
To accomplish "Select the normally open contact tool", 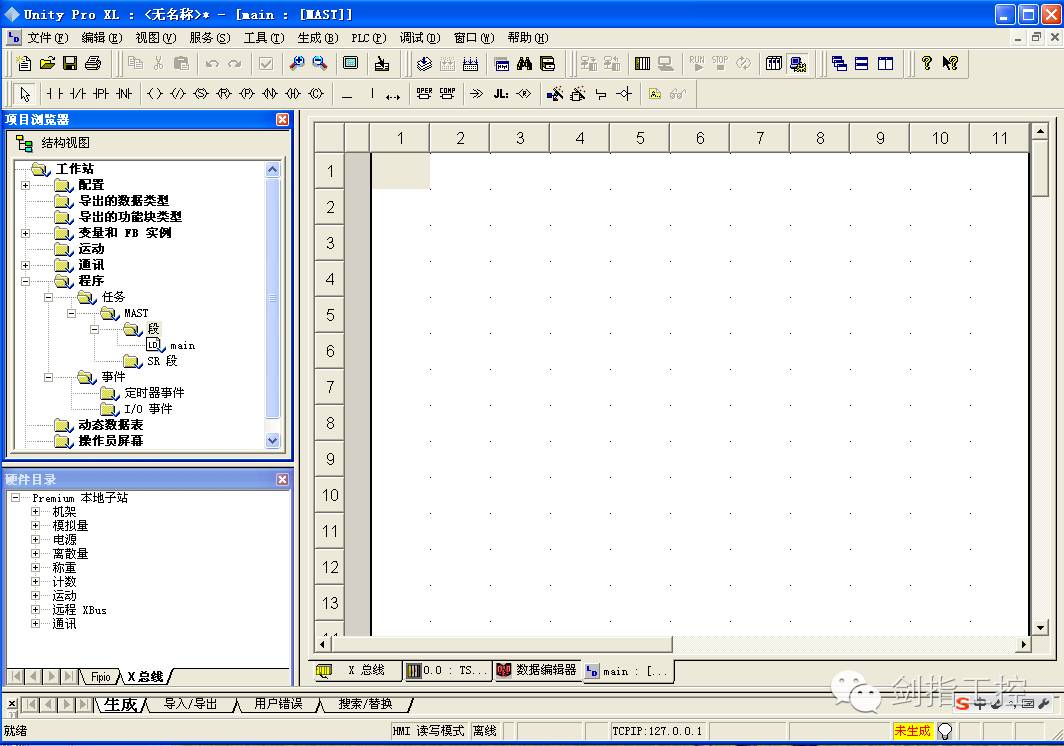I will tap(54, 94).
